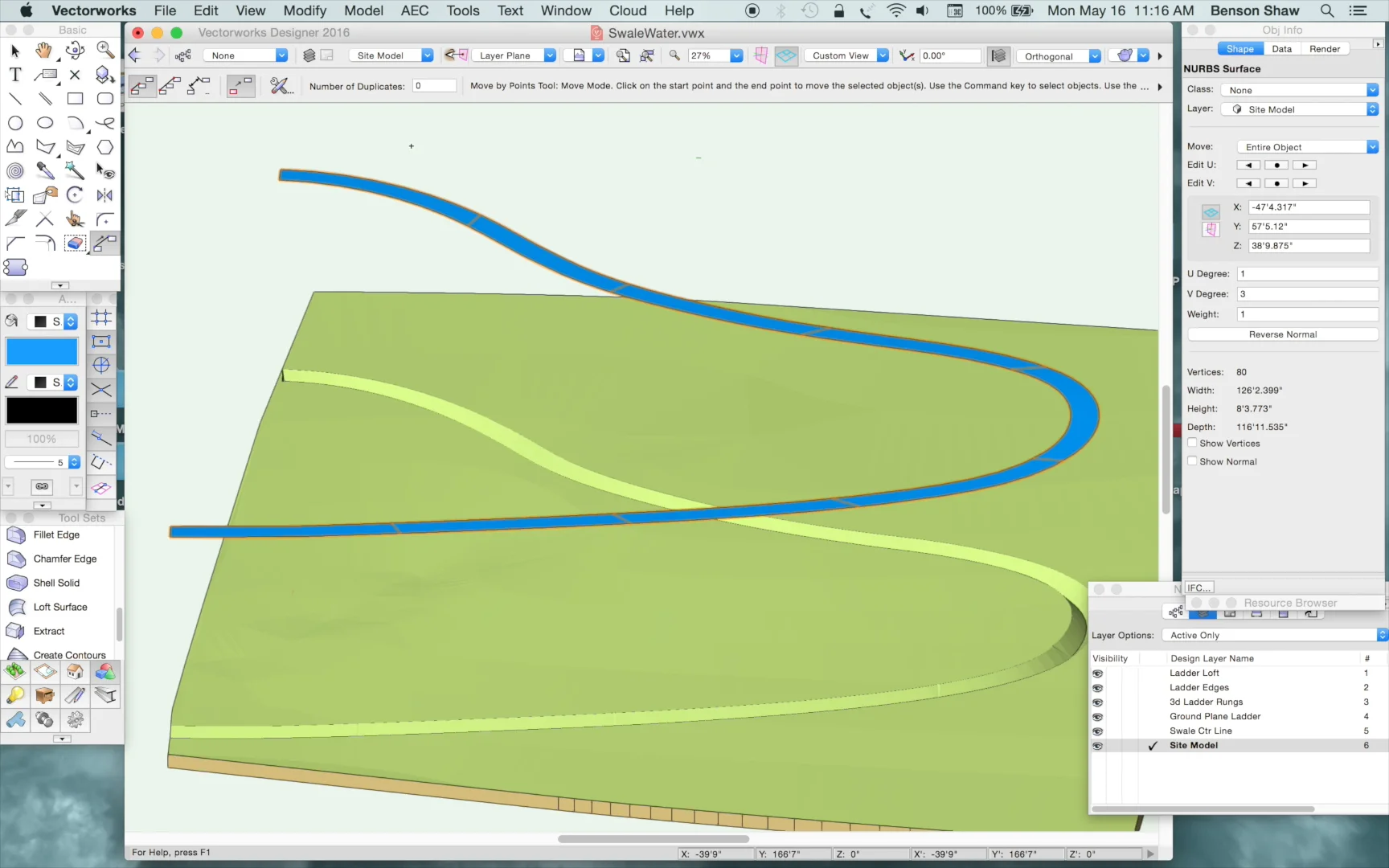The width and height of the screenshot is (1389, 868).
Task: Enable Show Normal in Obj Info
Action: (1193, 461)
